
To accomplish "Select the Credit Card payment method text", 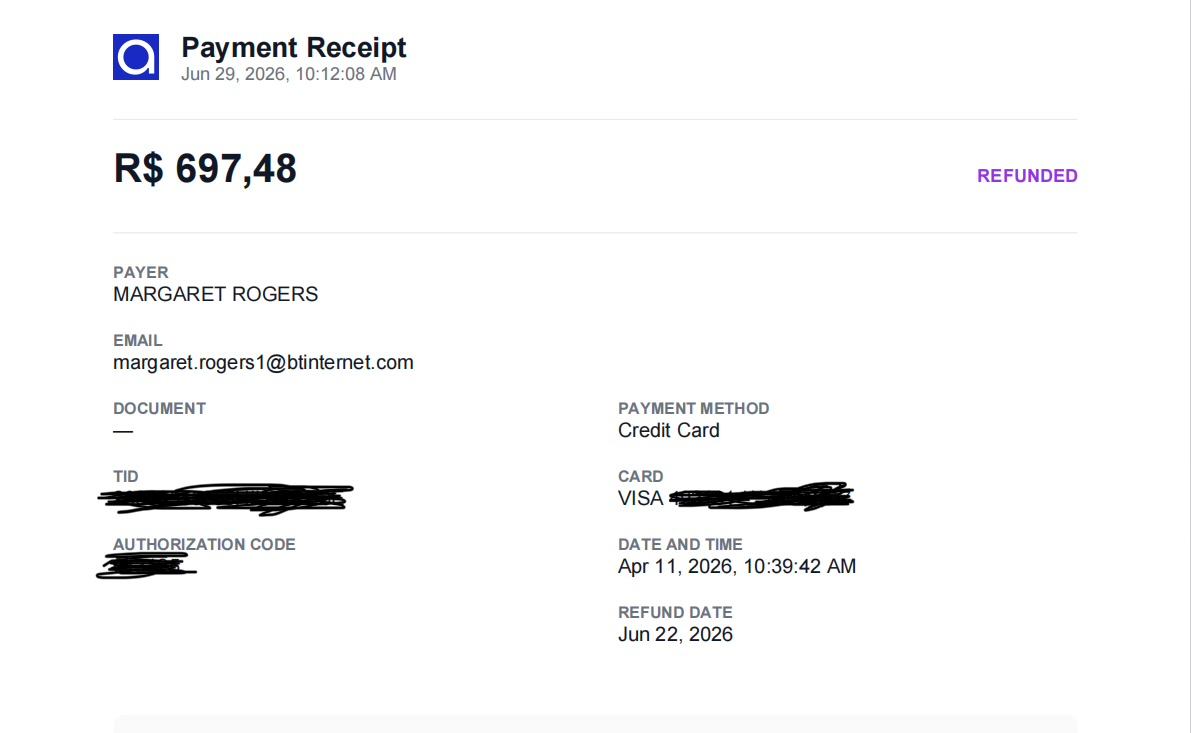I will pos(668,431).
